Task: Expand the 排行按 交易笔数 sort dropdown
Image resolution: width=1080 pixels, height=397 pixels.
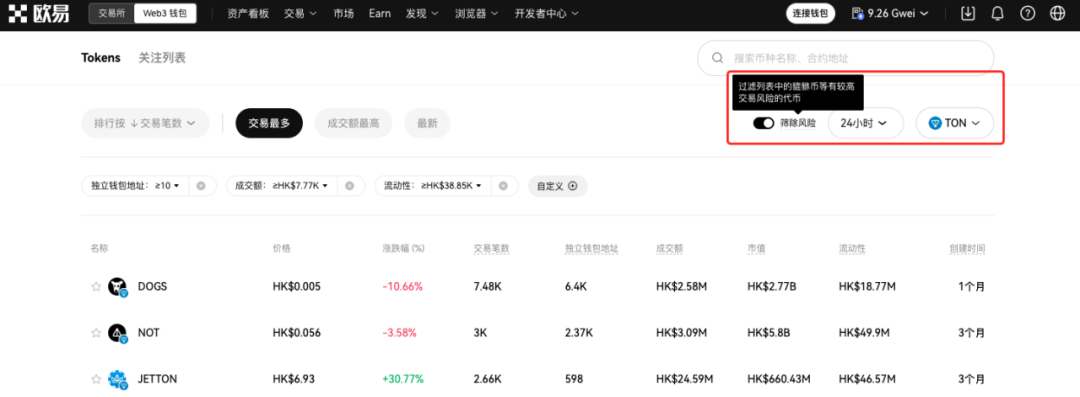Action: (x=145, y=123)
